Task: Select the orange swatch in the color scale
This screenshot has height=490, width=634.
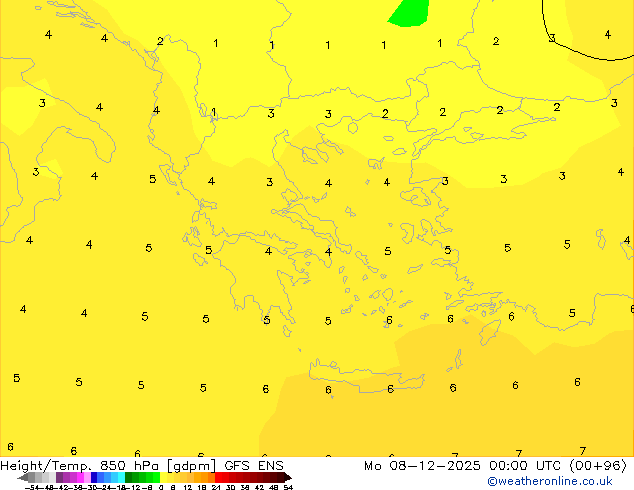Action: click(x=205, y=477)
